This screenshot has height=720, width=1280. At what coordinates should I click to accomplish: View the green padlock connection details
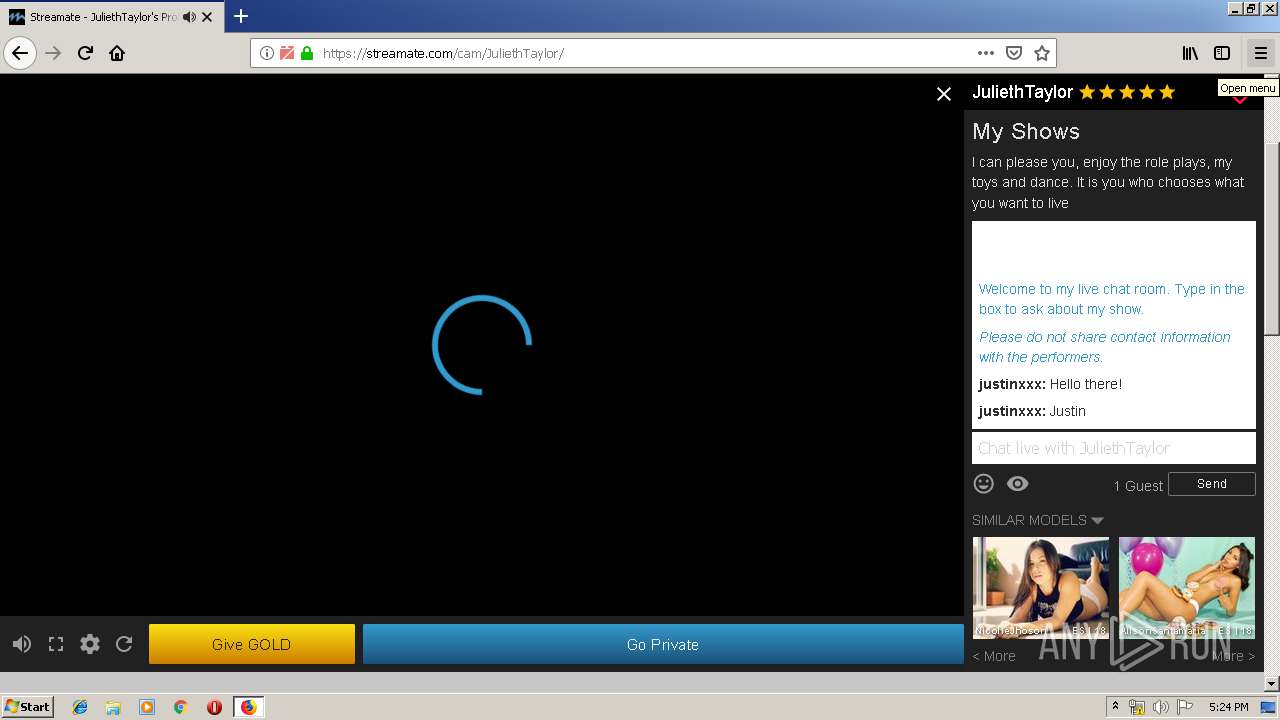[307, 53]
